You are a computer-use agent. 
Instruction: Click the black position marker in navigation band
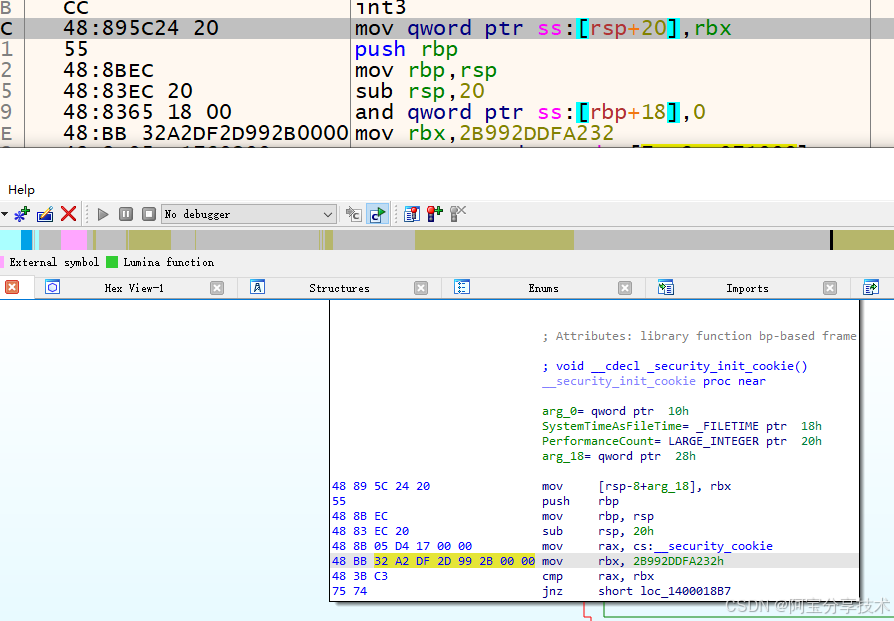(x=831, y=240)
